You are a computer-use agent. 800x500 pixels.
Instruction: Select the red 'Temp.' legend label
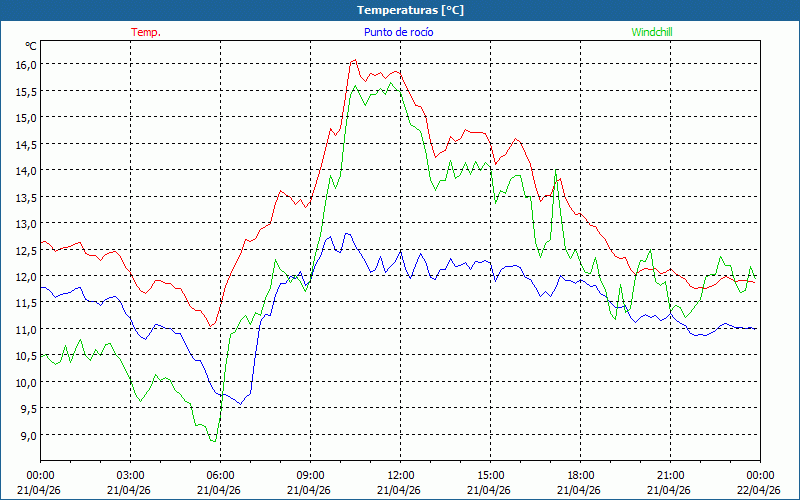pyautogui.click(x=146, y=32)
